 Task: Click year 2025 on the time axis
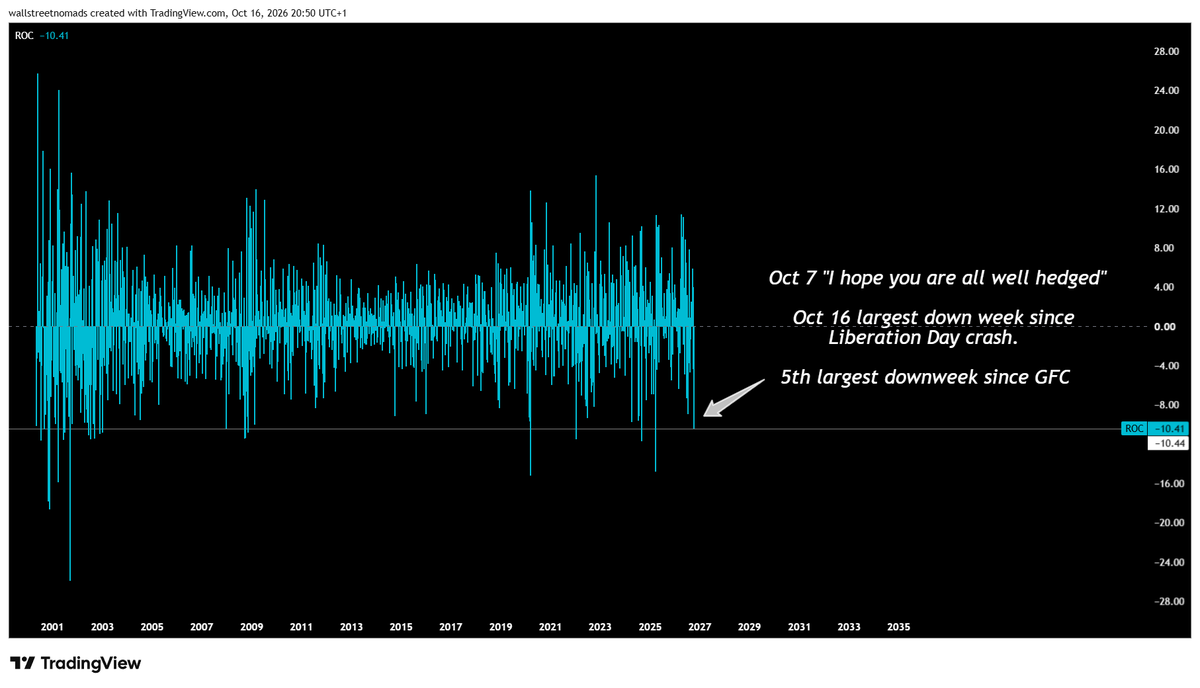(650, 627)
